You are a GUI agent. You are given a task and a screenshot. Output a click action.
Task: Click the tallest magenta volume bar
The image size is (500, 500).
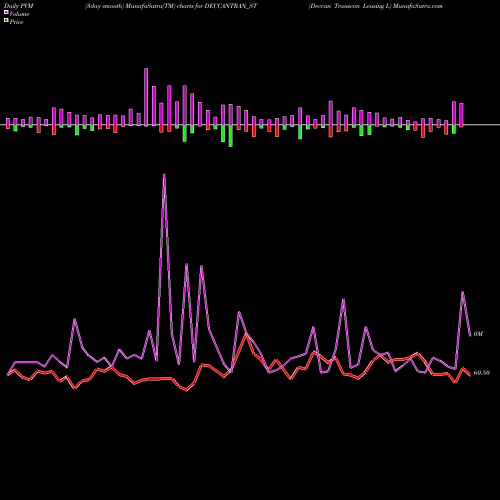[x=146, y=97]
